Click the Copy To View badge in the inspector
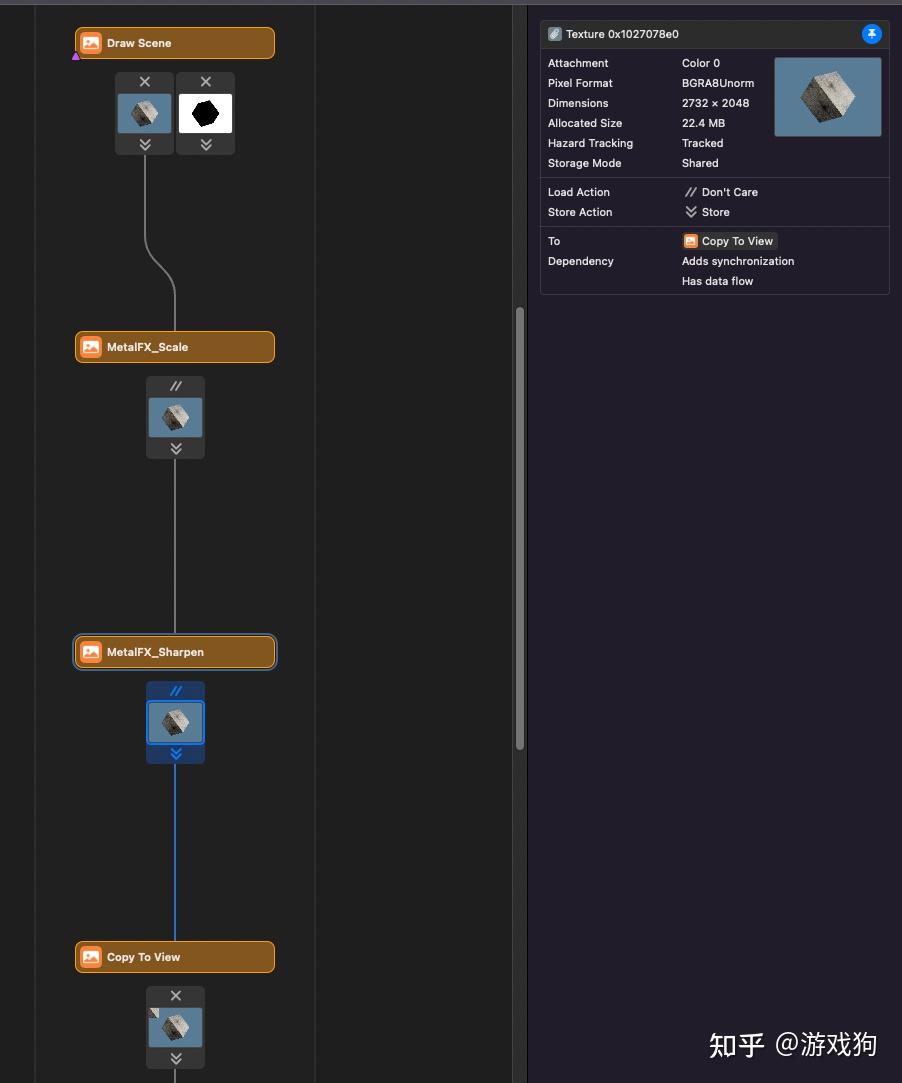 (x=729, y=241)
